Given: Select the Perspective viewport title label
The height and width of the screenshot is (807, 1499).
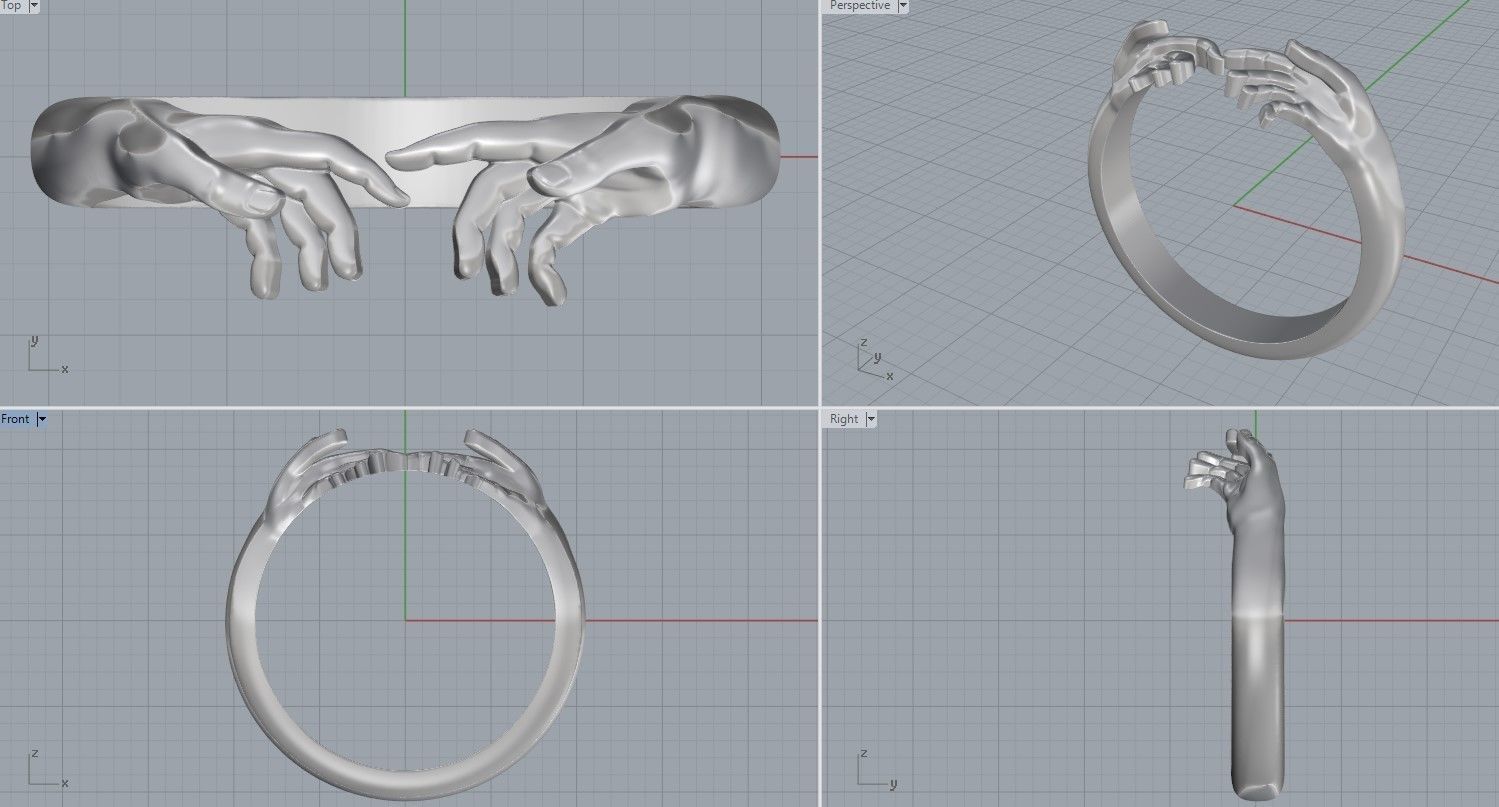Looking at the screenshot, I should (x=859, y=5).
